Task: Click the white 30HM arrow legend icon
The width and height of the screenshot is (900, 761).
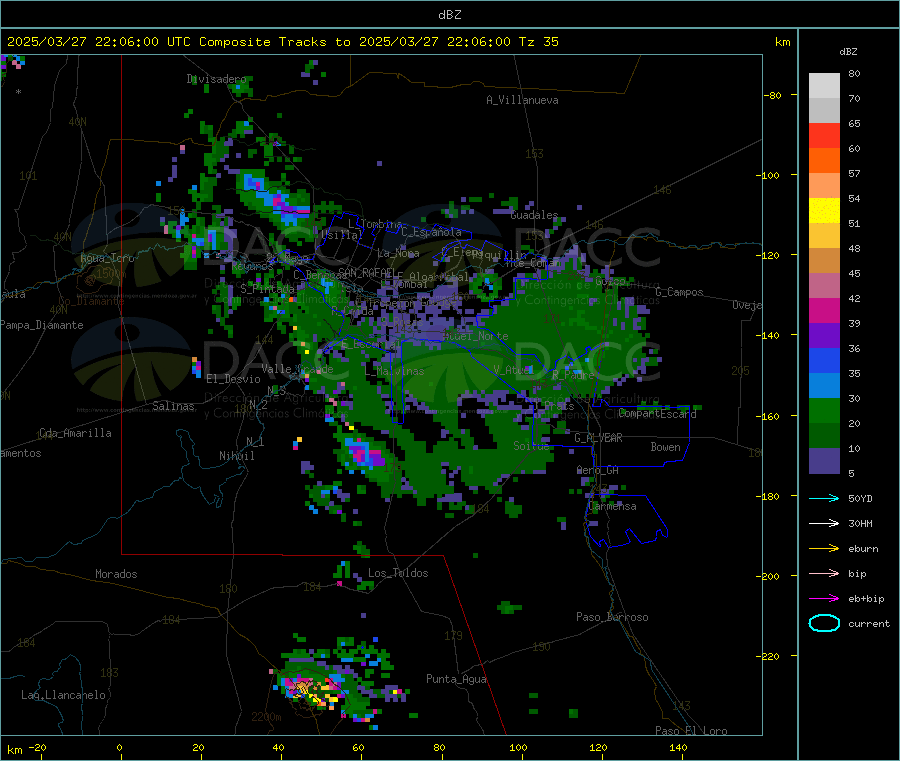Action: pos(824,523)
